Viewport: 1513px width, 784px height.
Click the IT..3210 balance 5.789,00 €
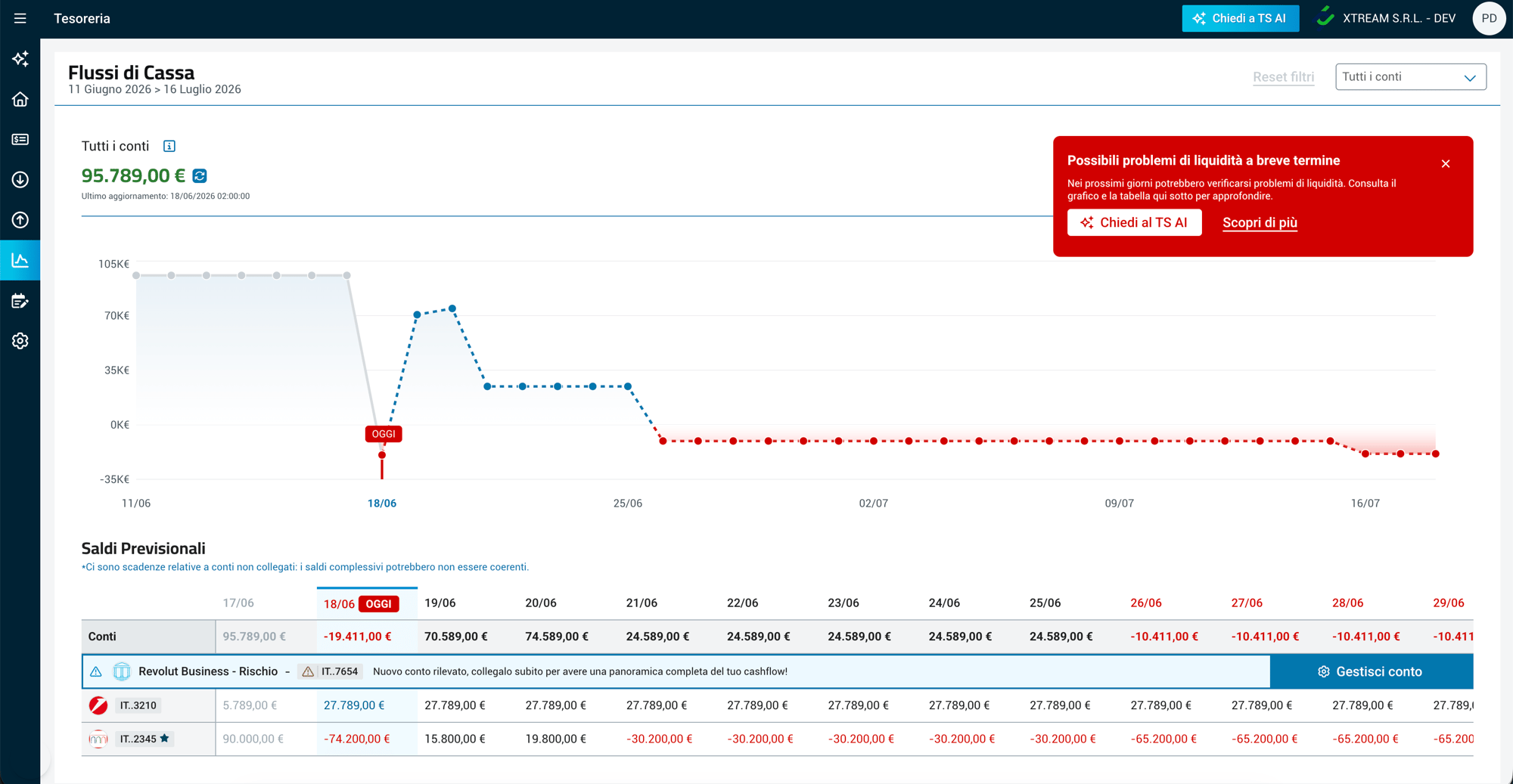250,705
